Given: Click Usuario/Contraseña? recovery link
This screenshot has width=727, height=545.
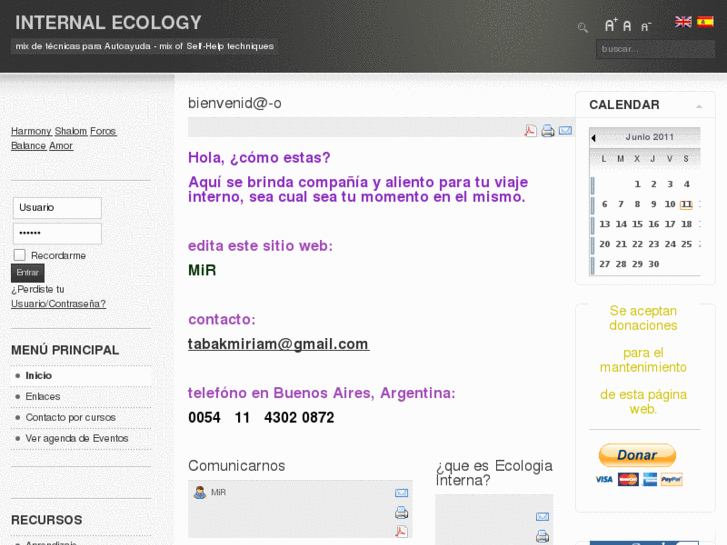Looking at the screenshot, I should tap(58, 304).
